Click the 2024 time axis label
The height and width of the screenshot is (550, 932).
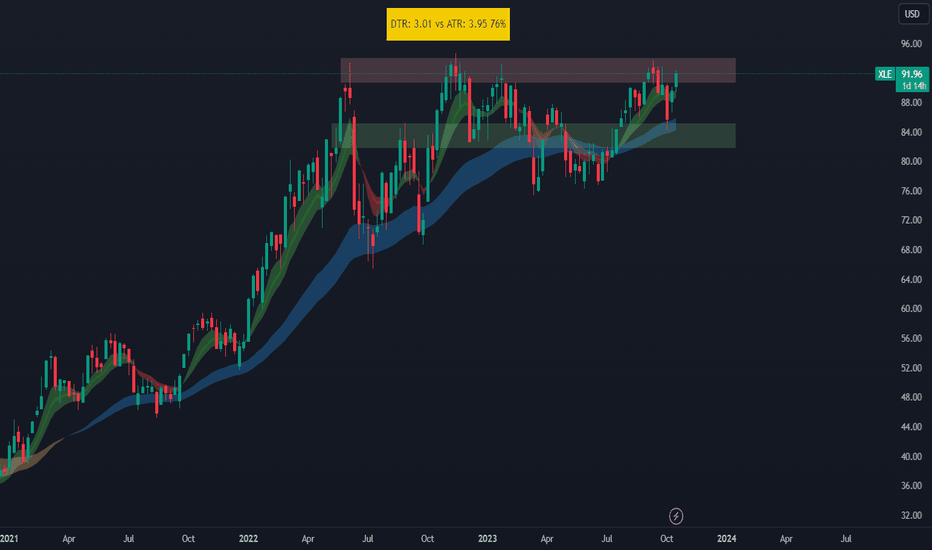coord(726,539)
